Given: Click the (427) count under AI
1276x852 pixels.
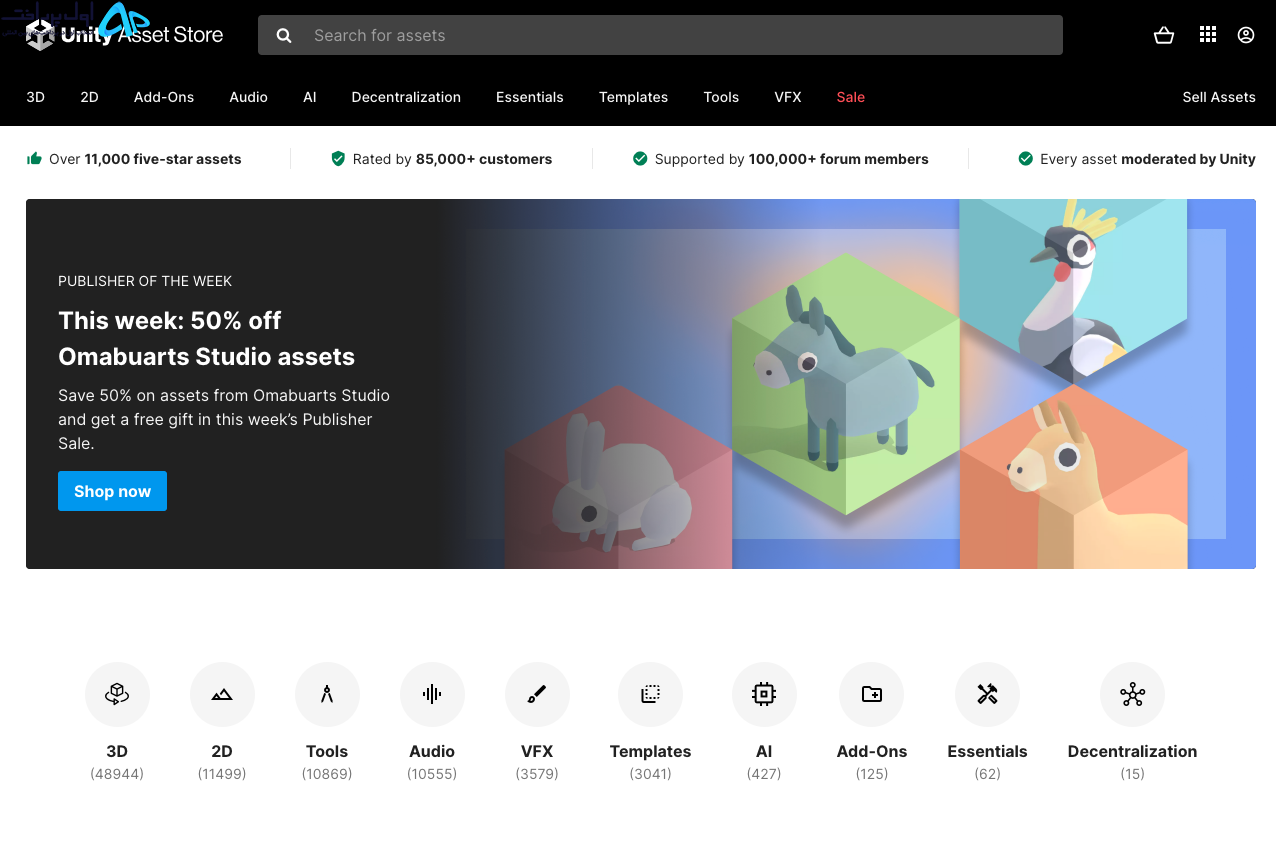Looking at the screenshot, I should [764, 774].
